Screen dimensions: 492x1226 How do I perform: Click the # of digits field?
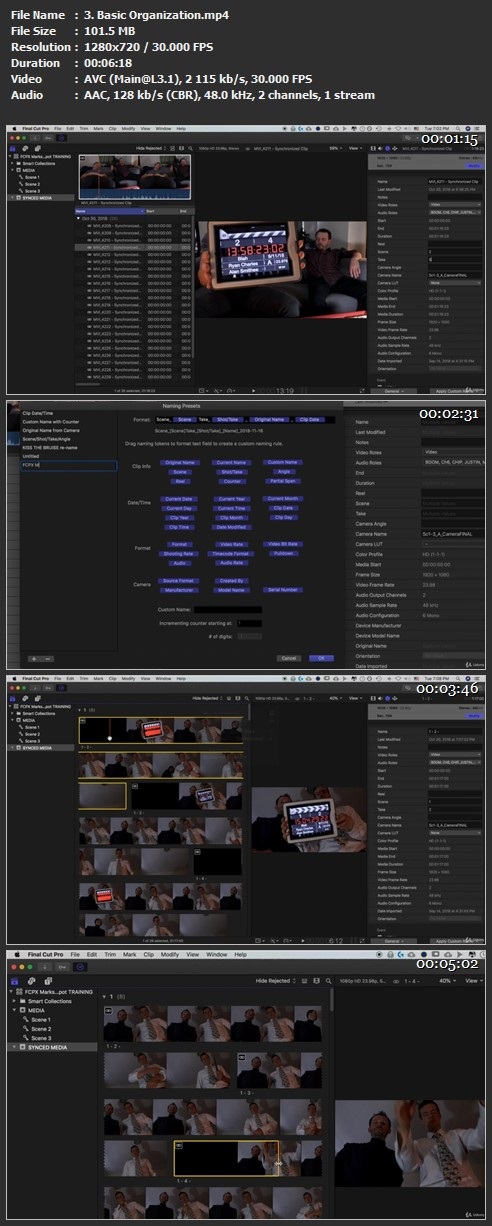[249, 636]
